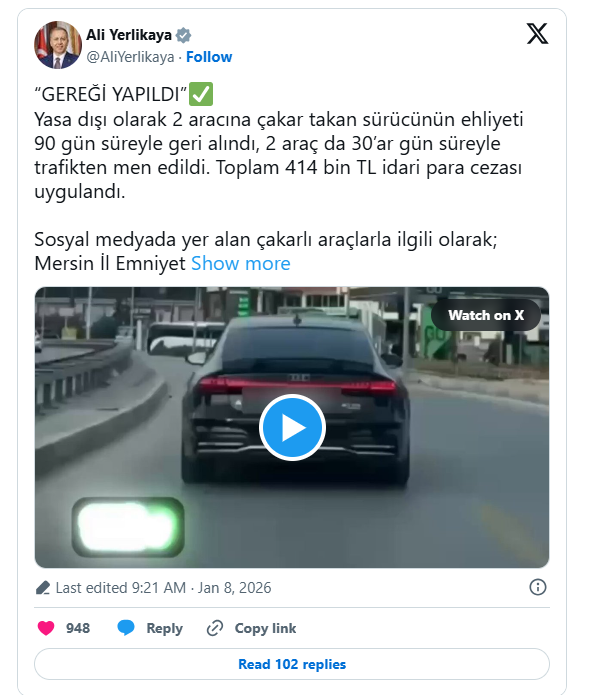Follow the @AliYerlikaya account

[209, 57]
